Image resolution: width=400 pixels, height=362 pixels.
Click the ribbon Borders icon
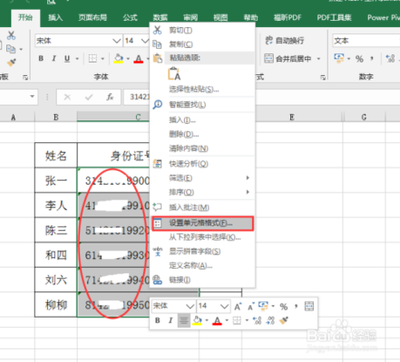[92, 59]
